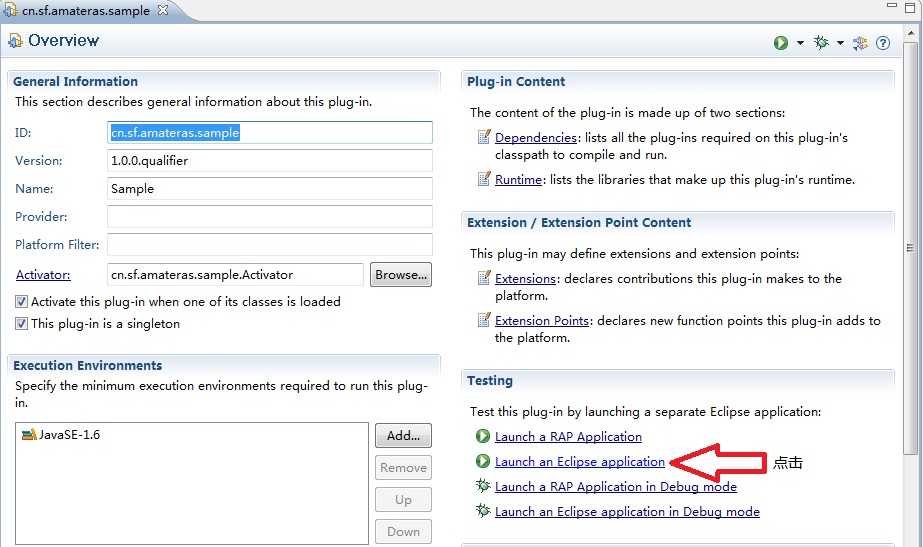Focus the Name field containing Sample
923x547 pixels.
[270, 188]
